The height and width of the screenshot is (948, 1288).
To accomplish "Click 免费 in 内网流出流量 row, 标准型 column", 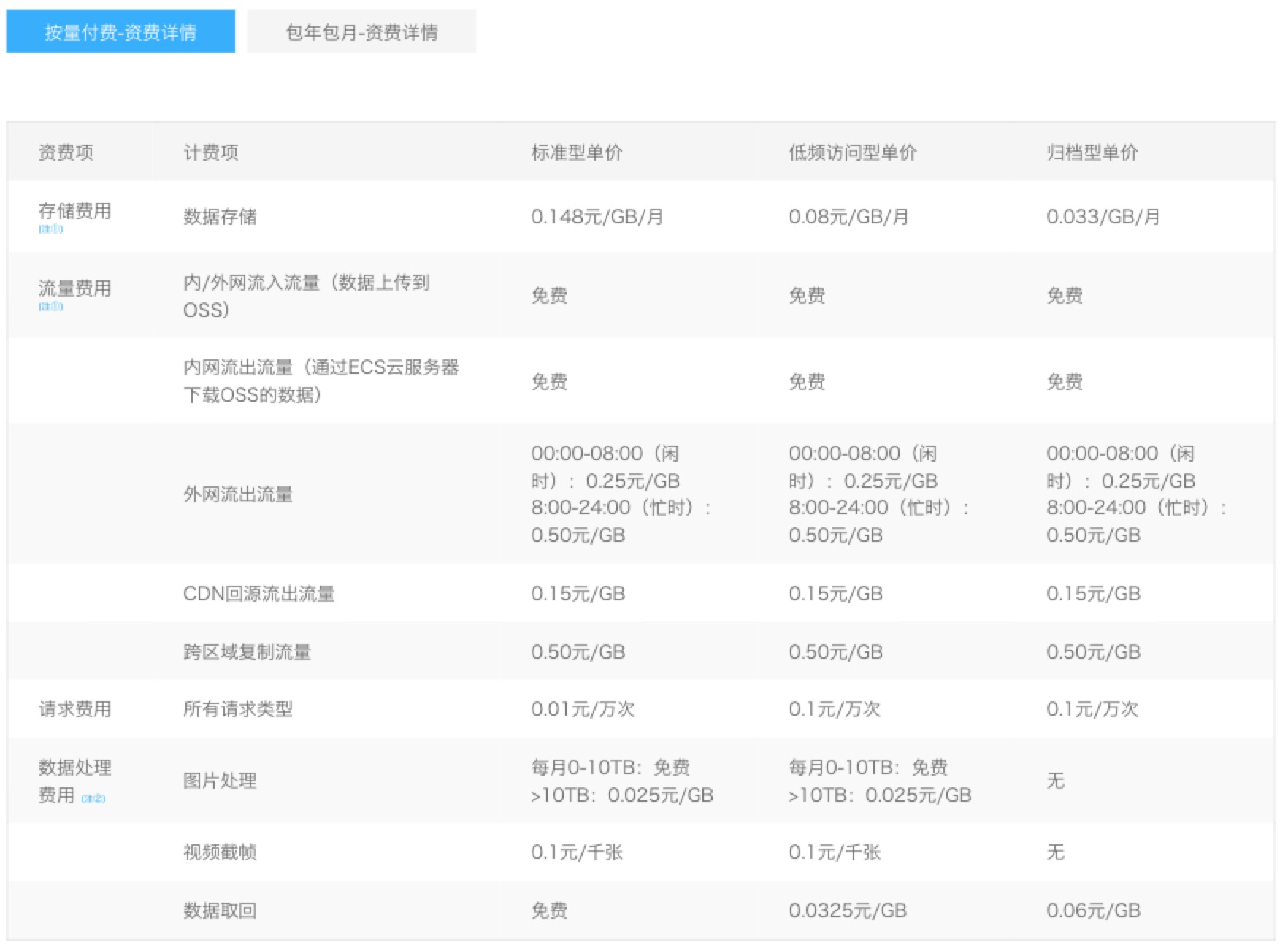I will pyautogui.click(x=549, y=381).
